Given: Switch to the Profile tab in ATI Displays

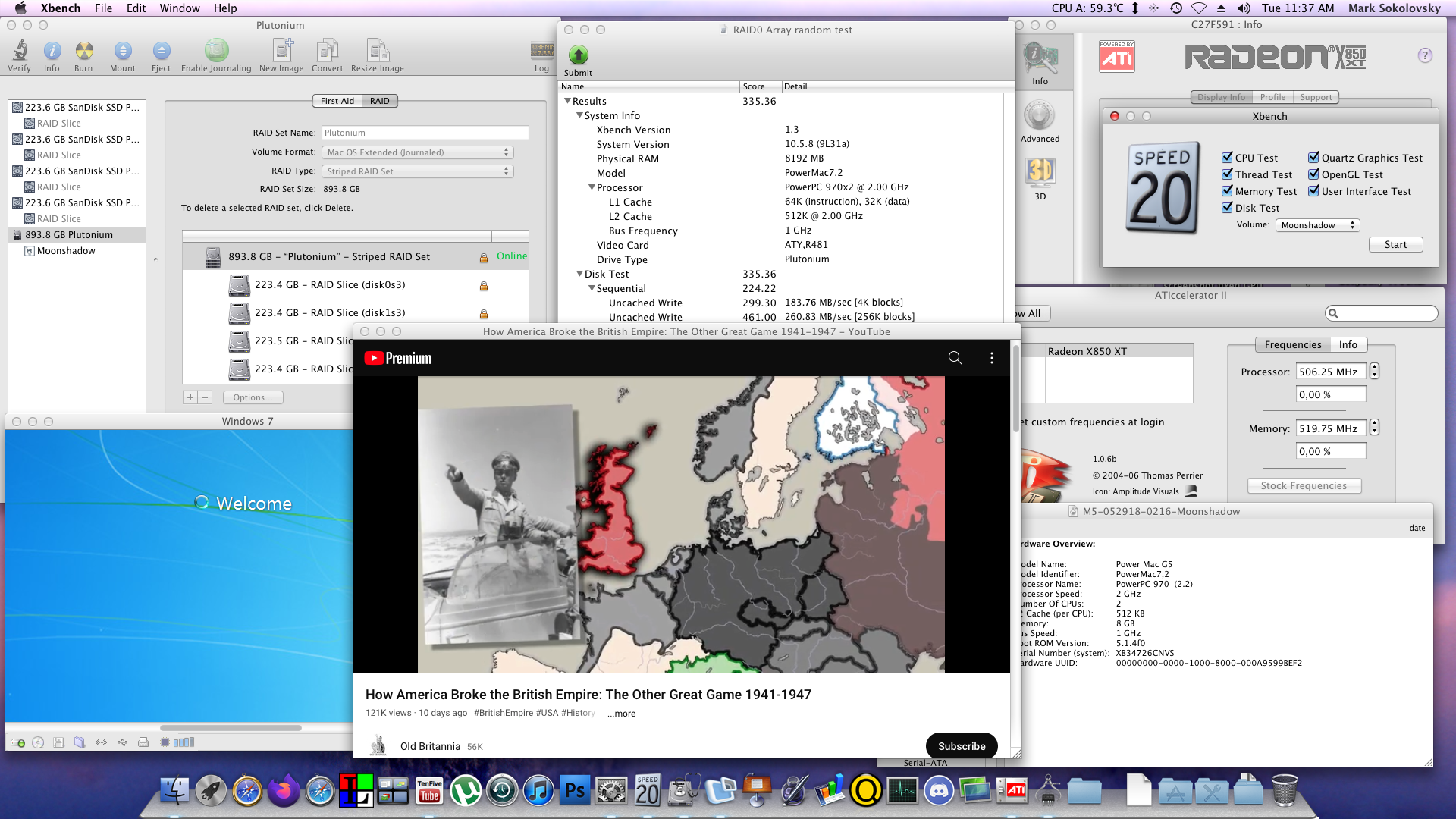Looking at the screenshot, I should point(1272,97).
